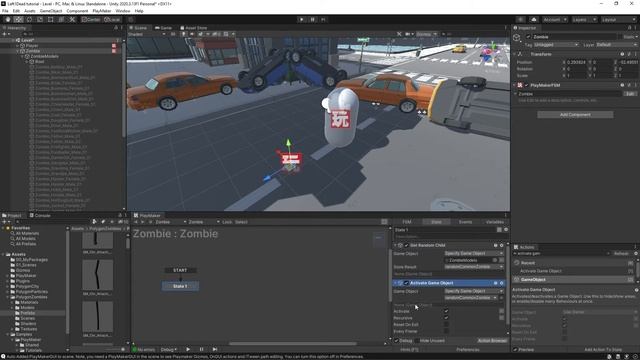Open settings gear of Activate Game Object
640x360 pixels.
tap(502, 283)
